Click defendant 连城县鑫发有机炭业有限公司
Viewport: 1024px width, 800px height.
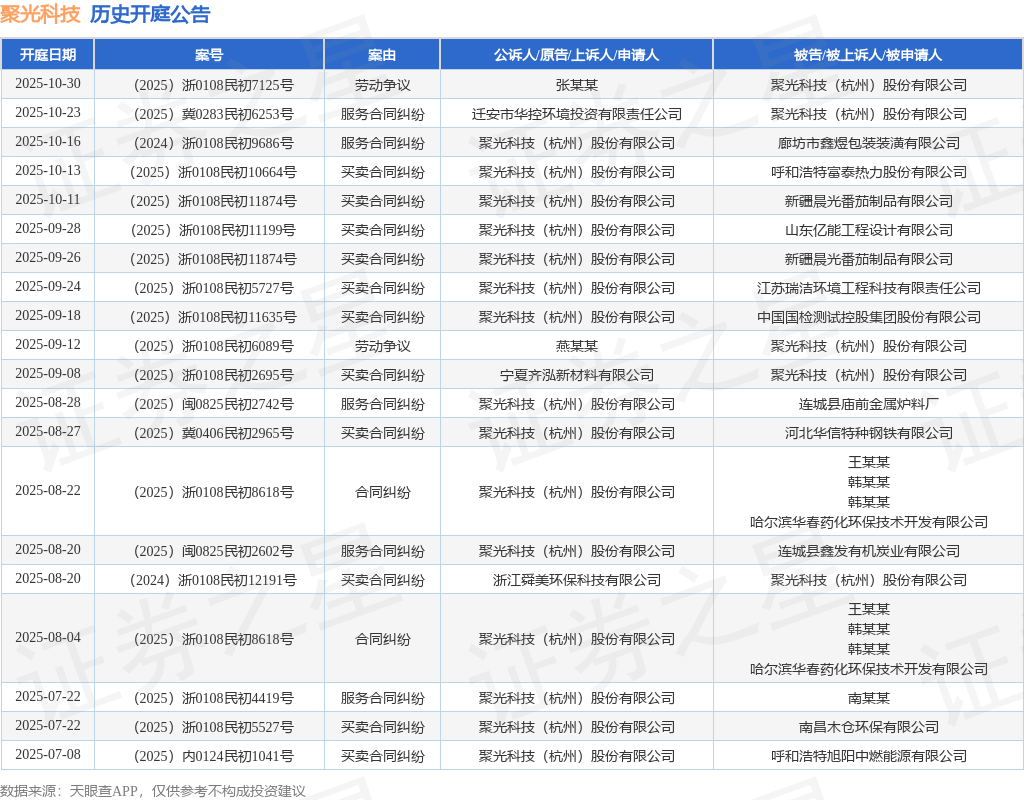click(869, 551)
